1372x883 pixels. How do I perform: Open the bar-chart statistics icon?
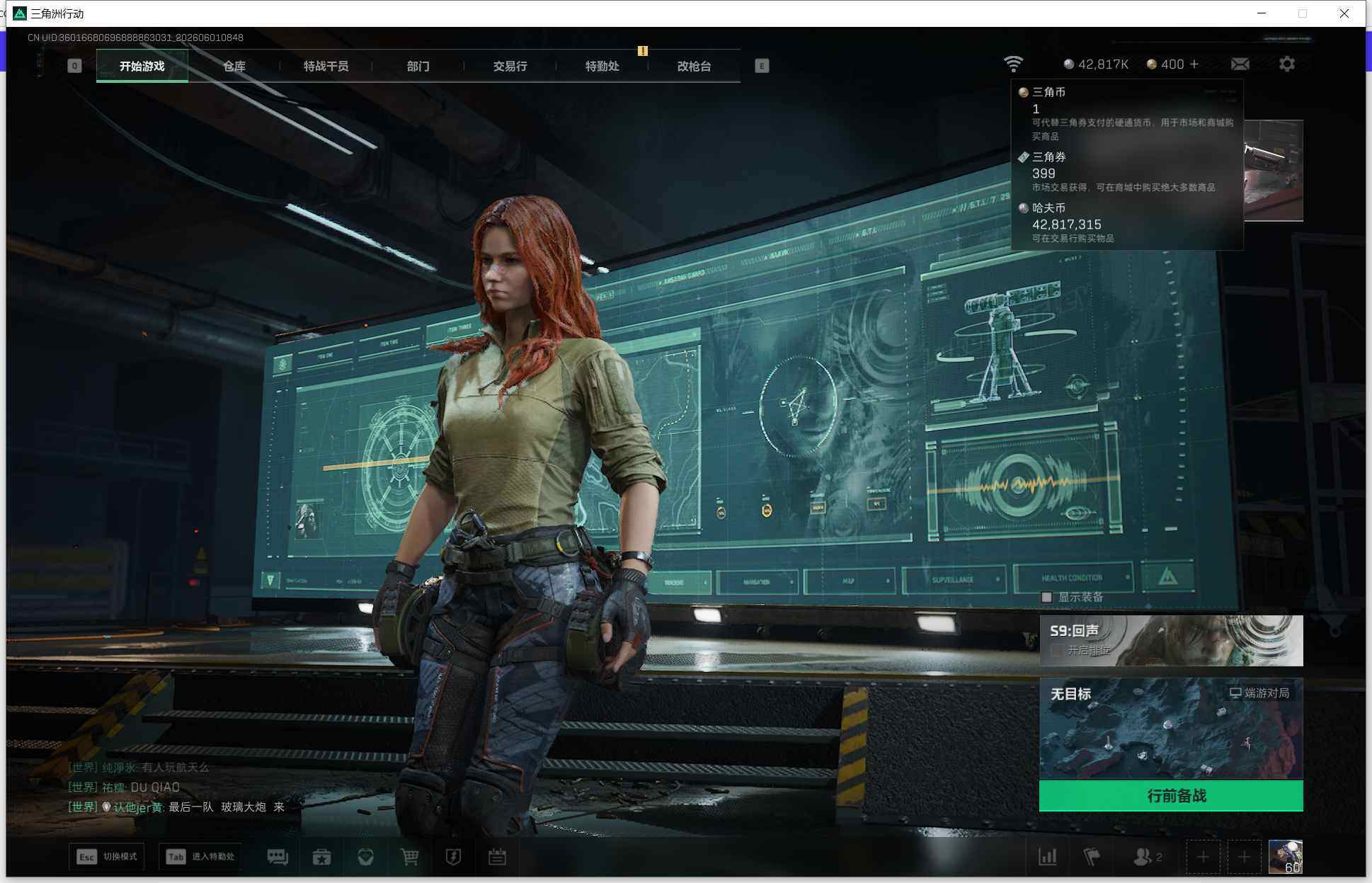(1048, 857)
